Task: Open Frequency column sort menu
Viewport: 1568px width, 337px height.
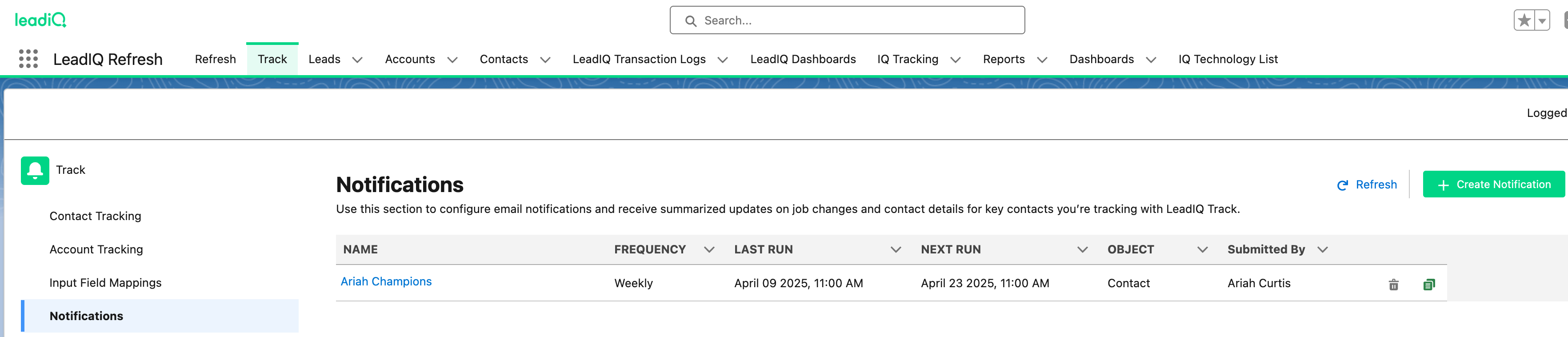Action: click(708, 250)
